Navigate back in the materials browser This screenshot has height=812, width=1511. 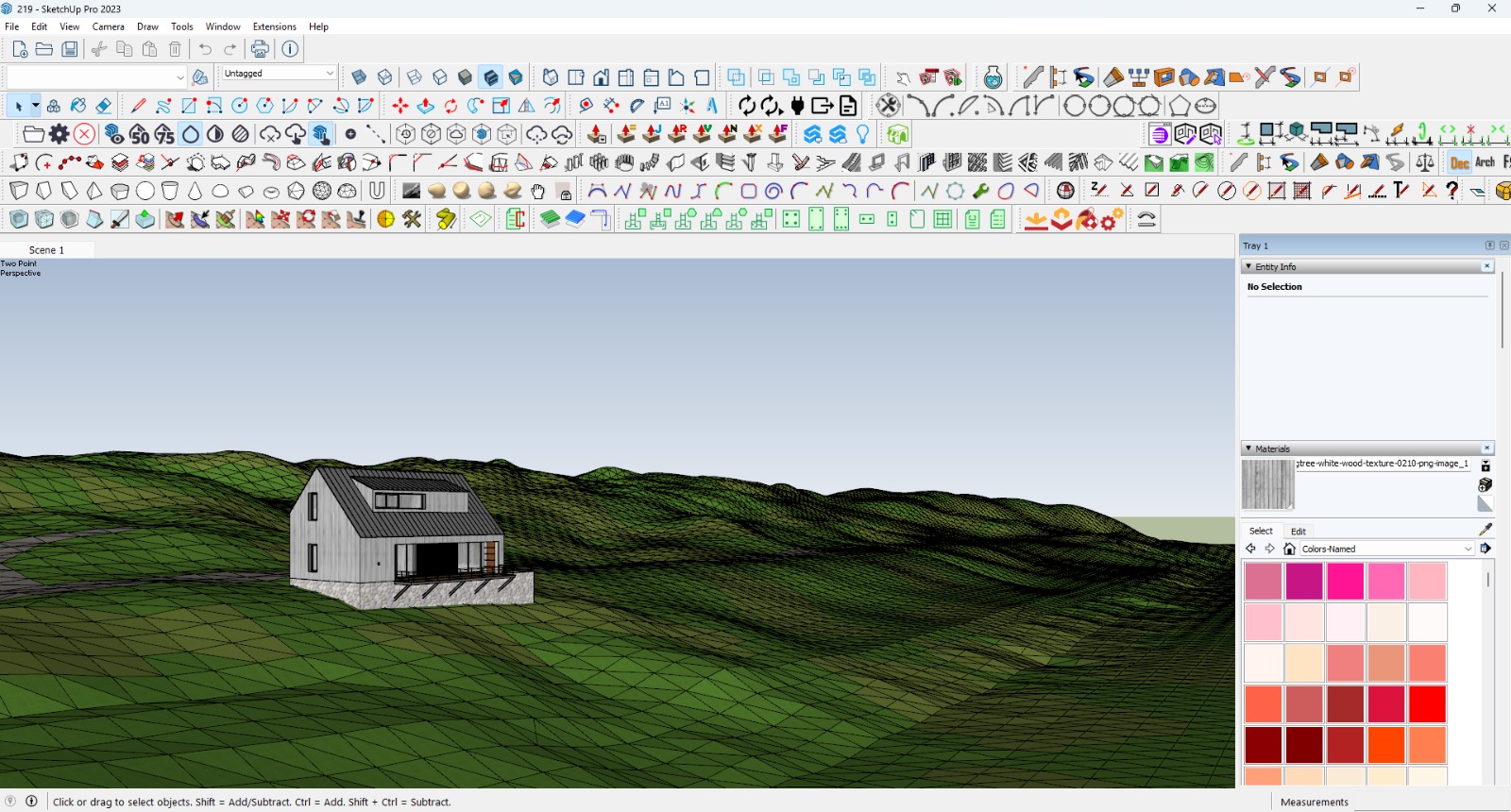[x=1251, y=549]
